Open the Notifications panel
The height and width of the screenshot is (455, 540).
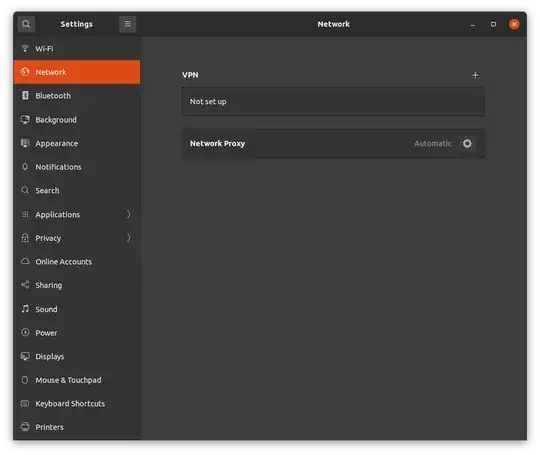coord(77,167)
